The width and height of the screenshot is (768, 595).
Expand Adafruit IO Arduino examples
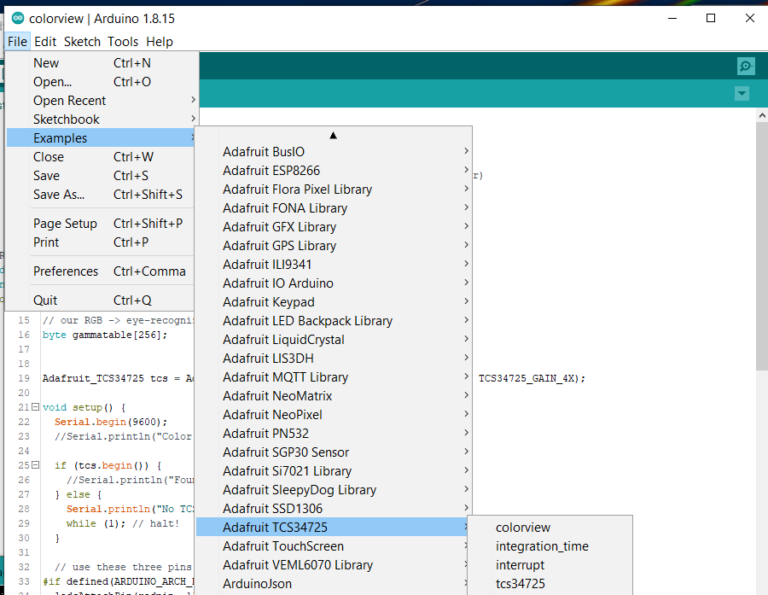pos(334,283)
